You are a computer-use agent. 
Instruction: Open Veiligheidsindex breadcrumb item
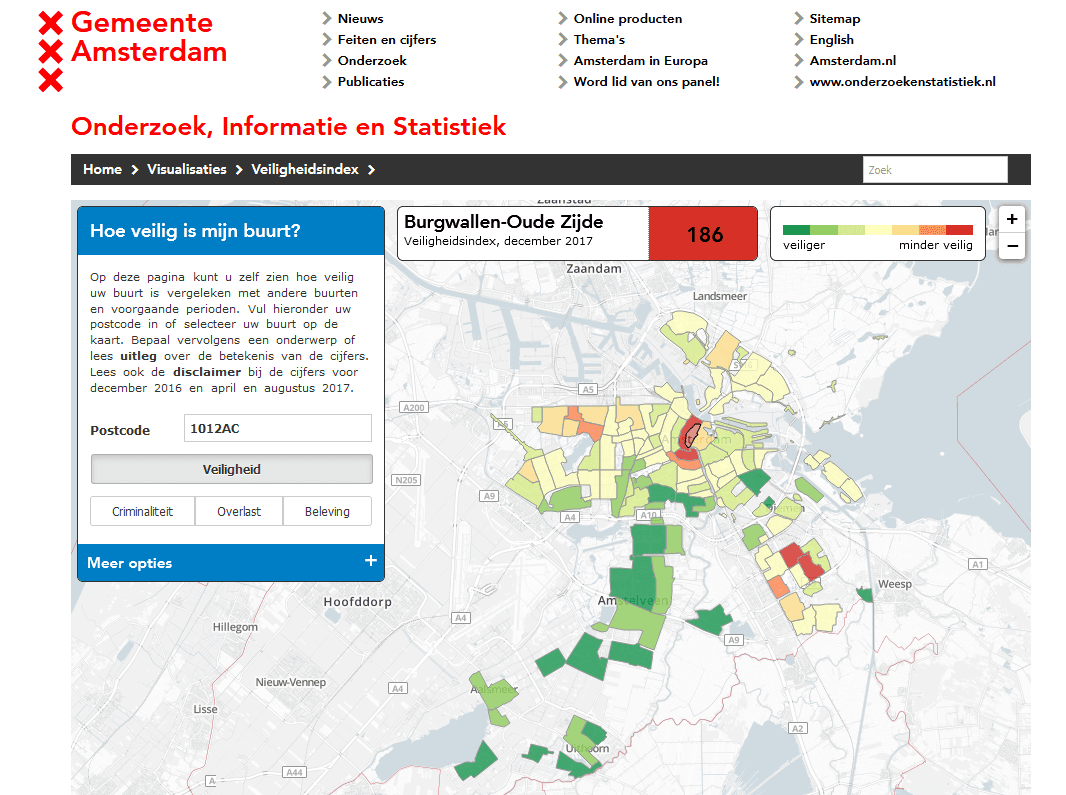coord(305,169)
